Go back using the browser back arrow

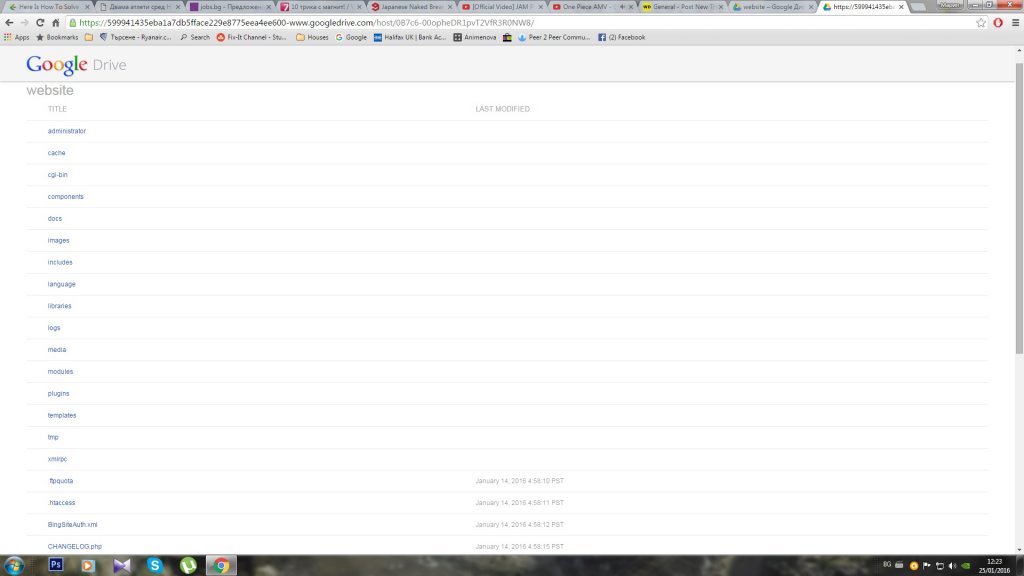click(9, 22)
